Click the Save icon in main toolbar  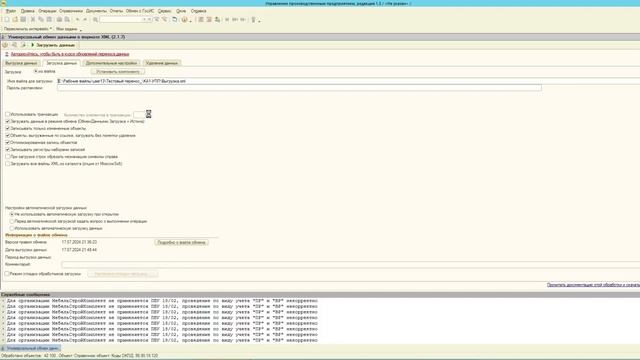[x=23, y=19]
